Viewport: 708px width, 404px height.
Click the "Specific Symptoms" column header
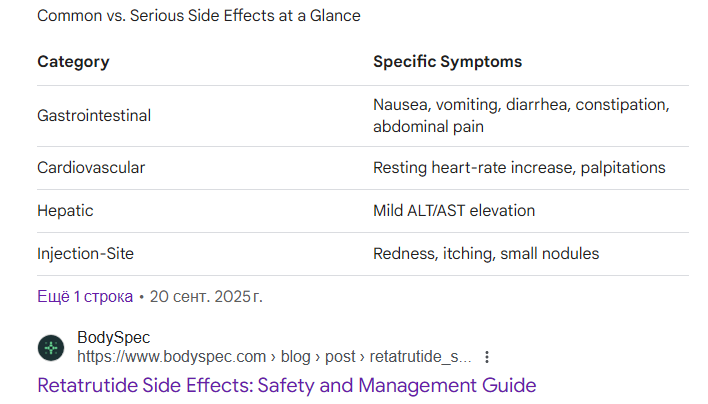pos(447,62)
